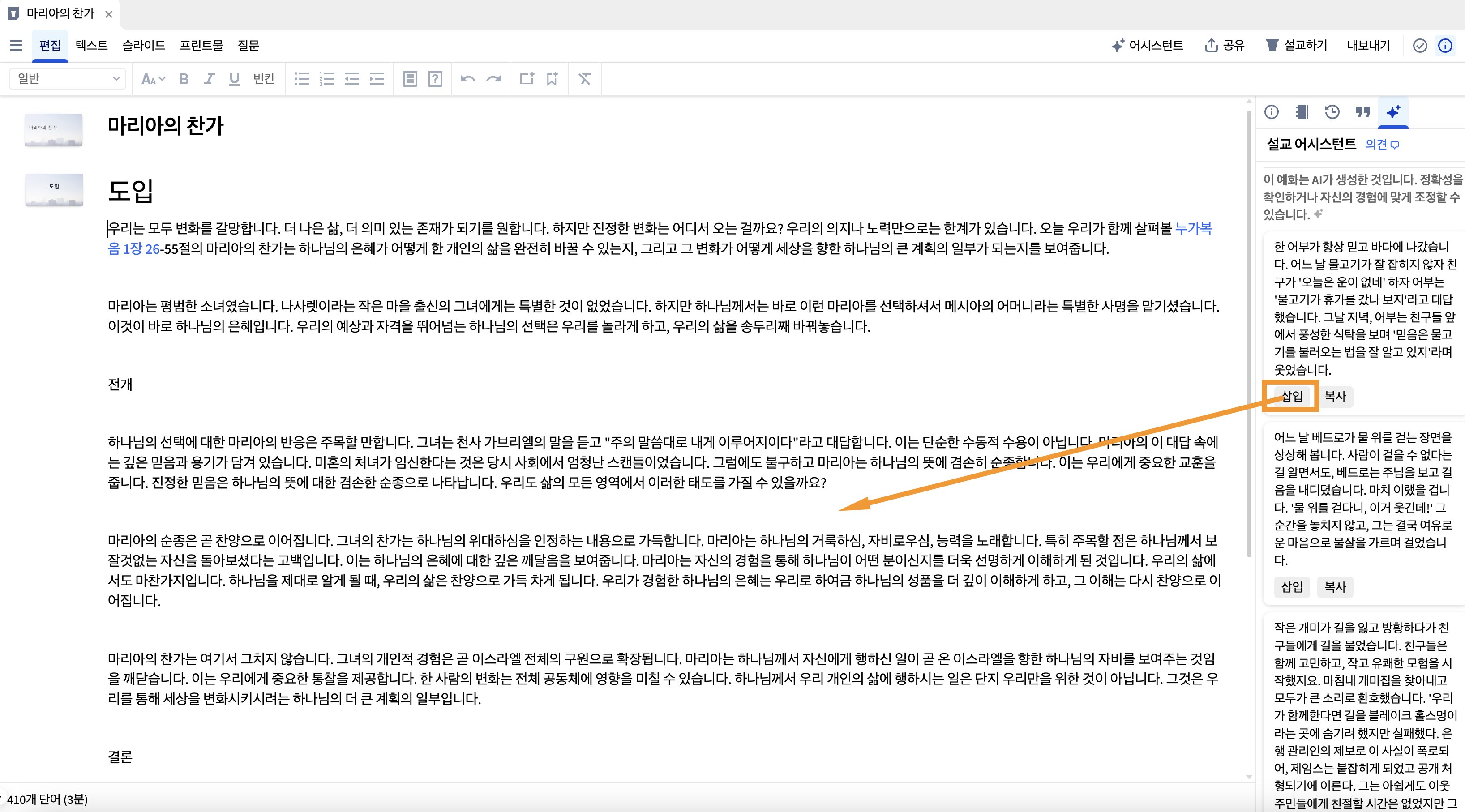Add a new slide icon

(527, 78)
